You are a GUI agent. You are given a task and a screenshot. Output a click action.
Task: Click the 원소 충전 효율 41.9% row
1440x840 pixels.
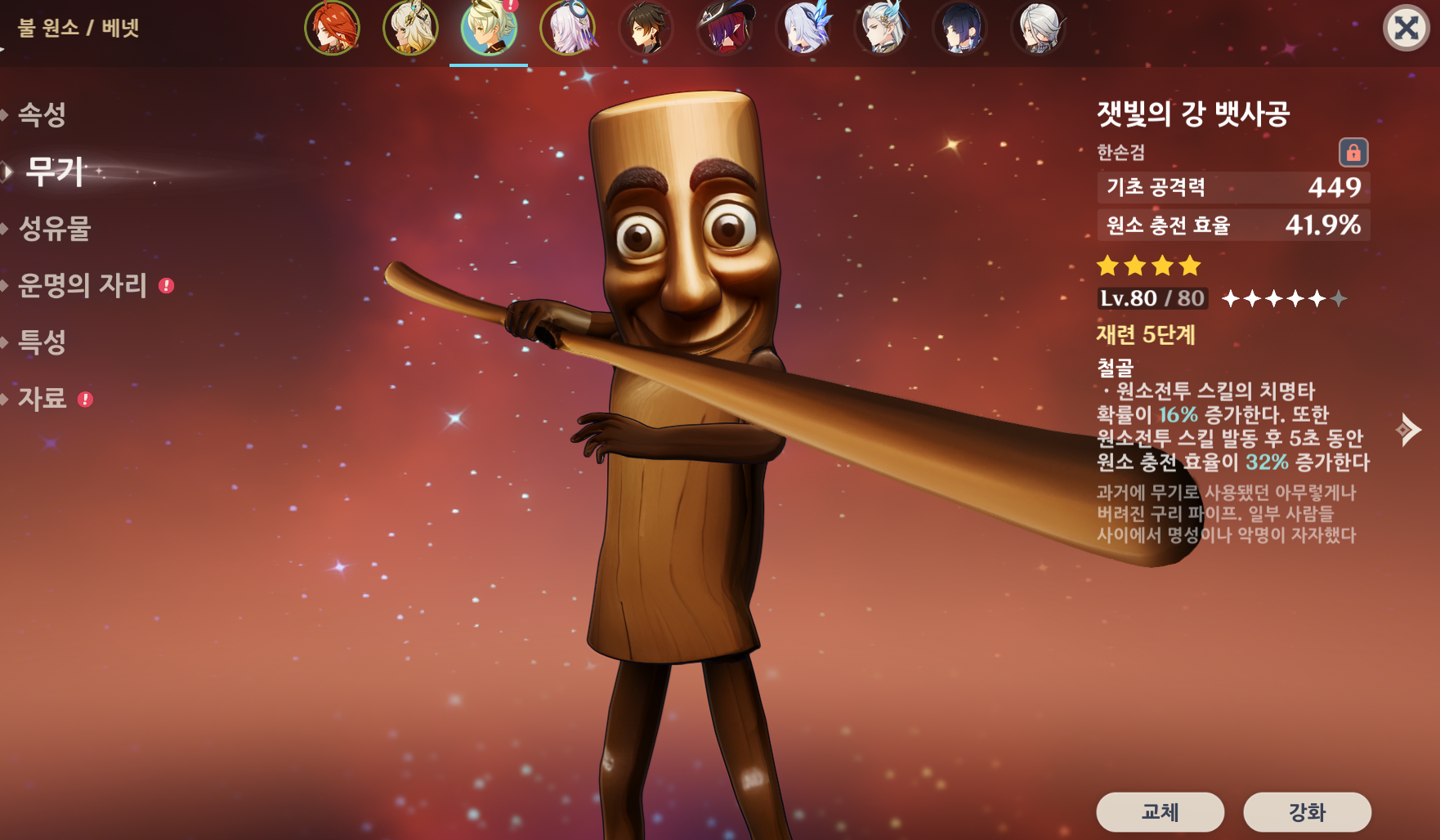point(1233,225)
